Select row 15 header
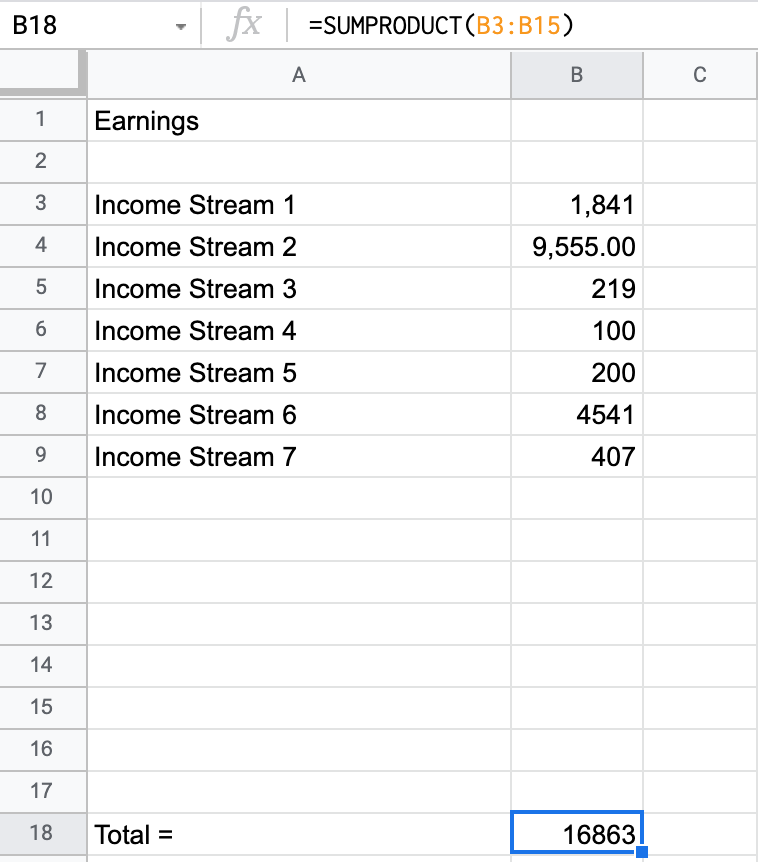 (42, 708)
